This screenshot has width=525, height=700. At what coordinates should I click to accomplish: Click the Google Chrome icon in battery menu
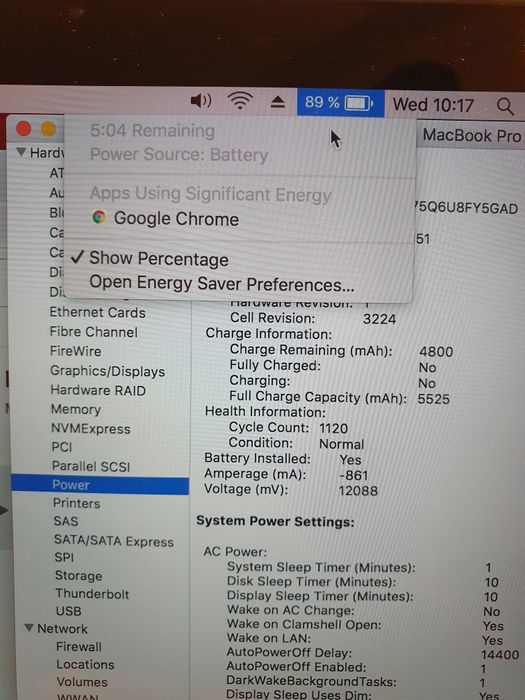tap(99, 217)
